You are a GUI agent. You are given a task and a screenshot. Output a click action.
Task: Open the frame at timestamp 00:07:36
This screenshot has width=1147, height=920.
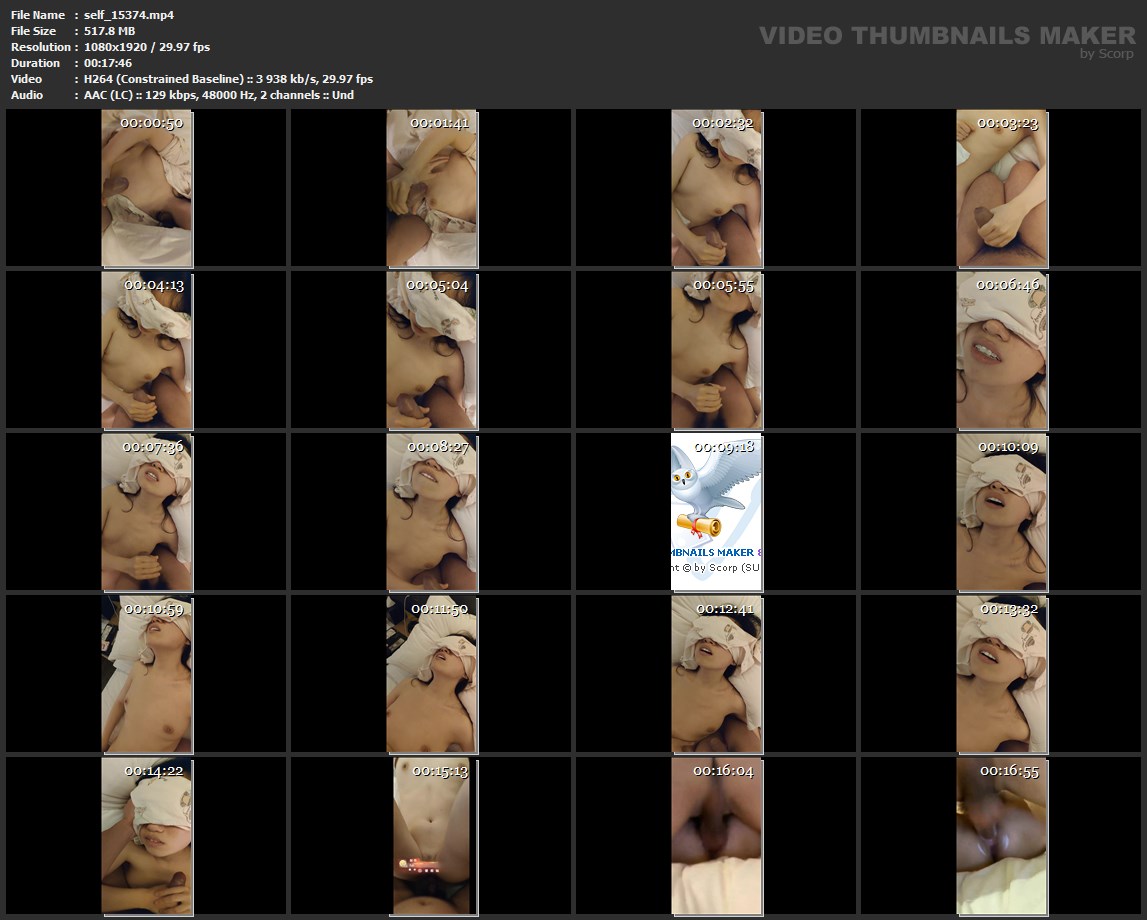pyautogui.click(x=147, y=512)
